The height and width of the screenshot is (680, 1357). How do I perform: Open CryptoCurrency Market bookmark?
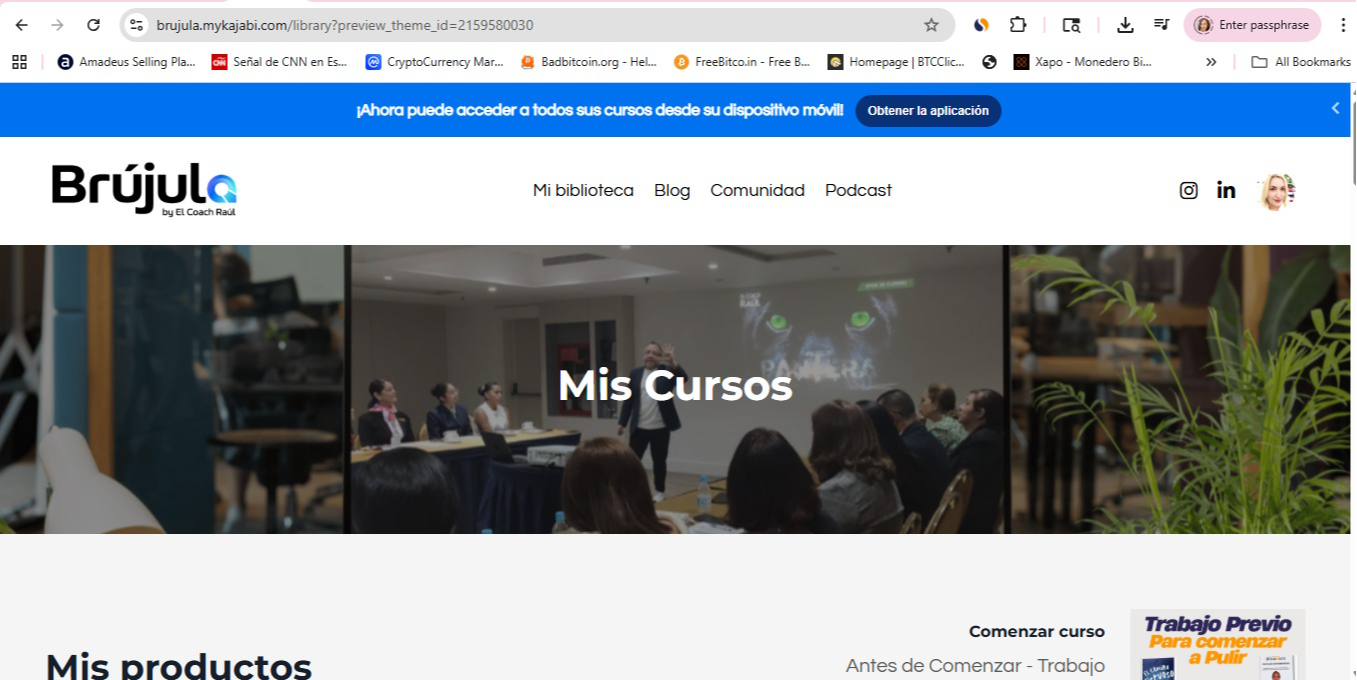[434, 62]
